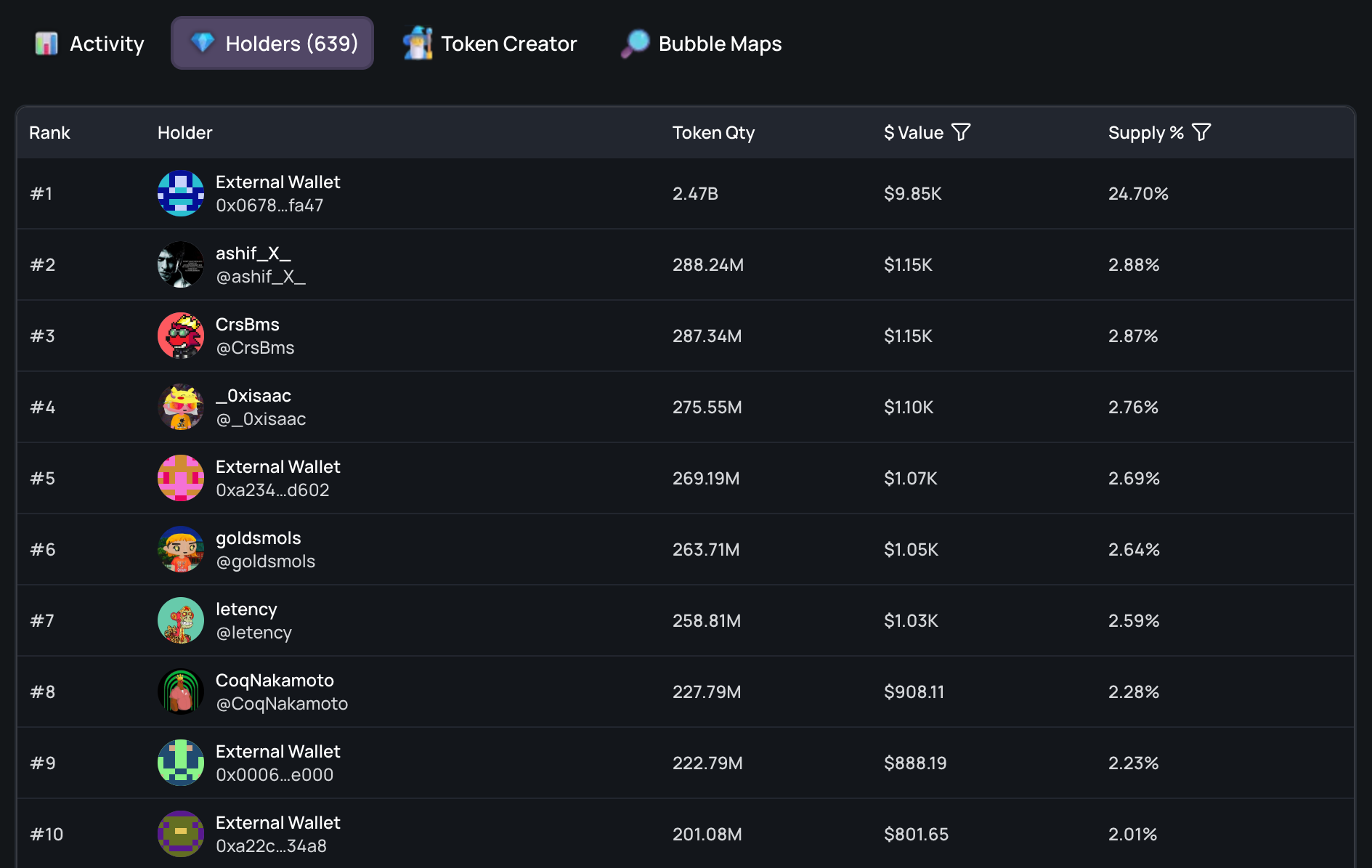Open the @ashif_X_ handle link
This screenshot has width=1372, height=868.
pos(261,277)
